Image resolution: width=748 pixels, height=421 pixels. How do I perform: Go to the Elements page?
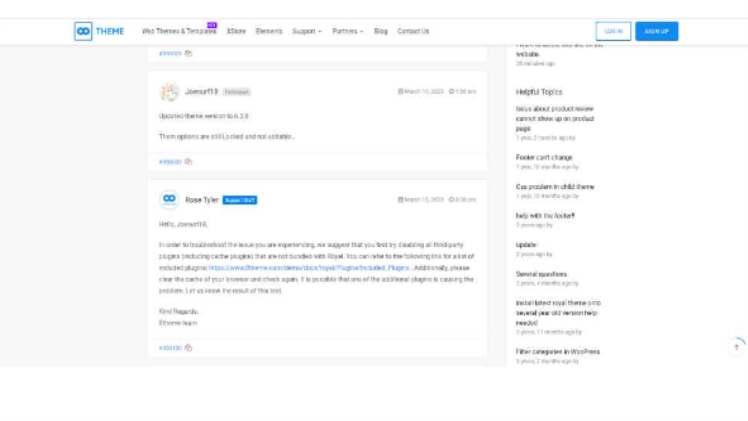(269, 31)
